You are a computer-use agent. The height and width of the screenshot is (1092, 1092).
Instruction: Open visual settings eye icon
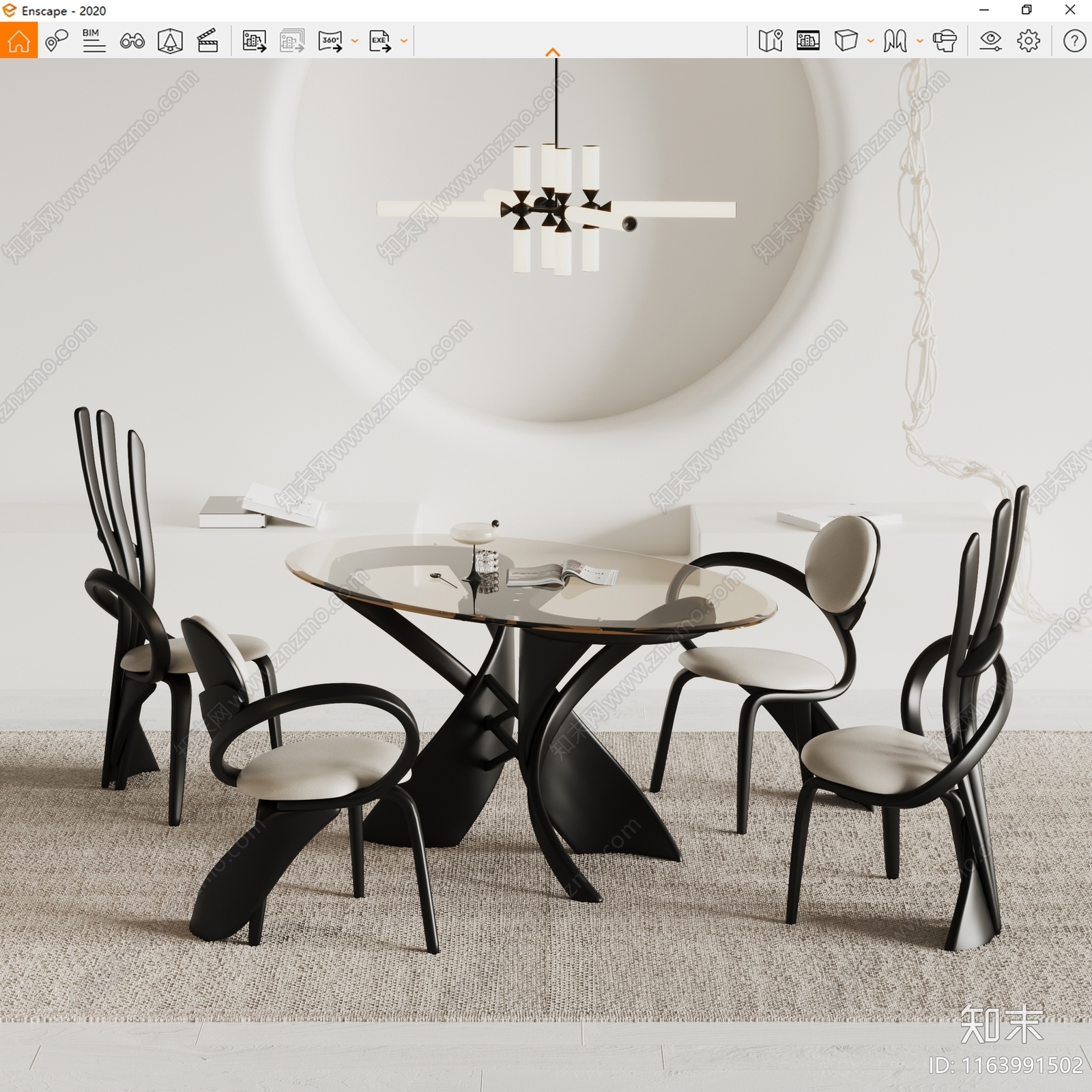tap(990, 41)
